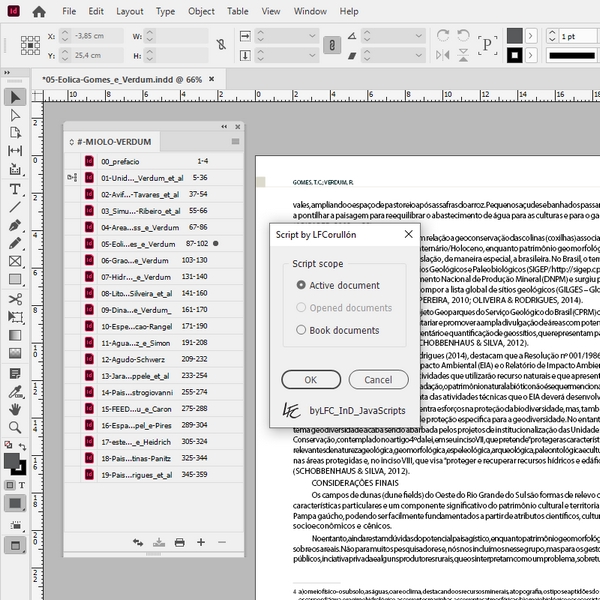Select Book documents radio button
The height and width of the screenshot is (600, 600).
point(301,330)
